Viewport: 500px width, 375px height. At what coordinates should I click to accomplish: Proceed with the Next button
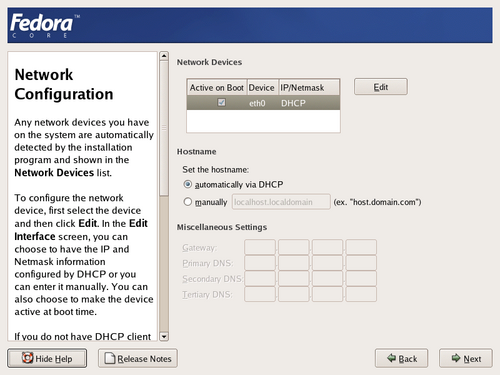point(466,358)
